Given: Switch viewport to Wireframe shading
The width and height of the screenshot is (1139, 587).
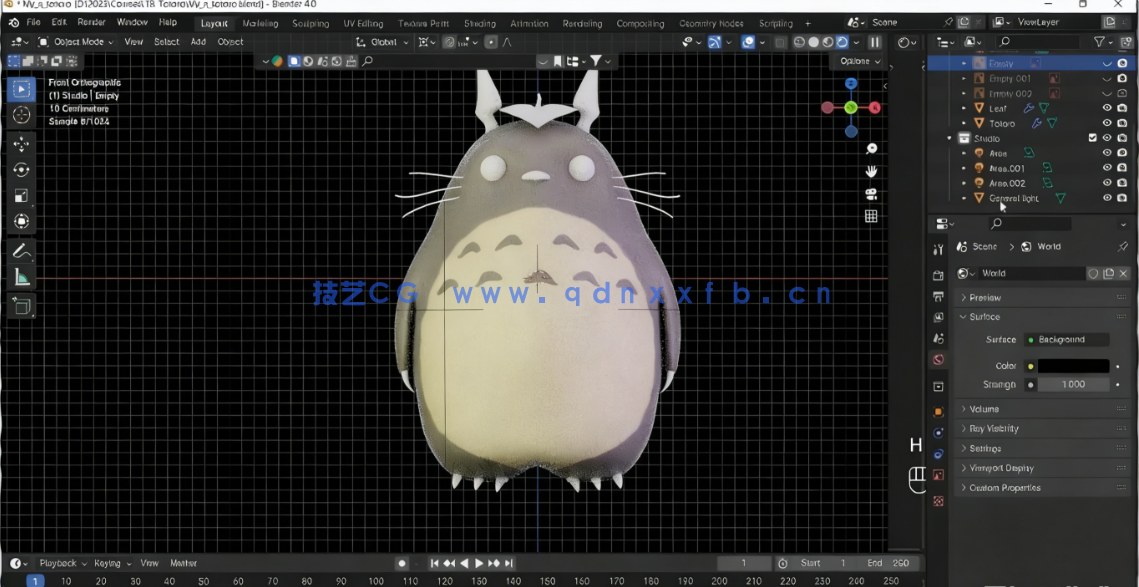Looking at the screenshot, I should (x=799, y=41).
